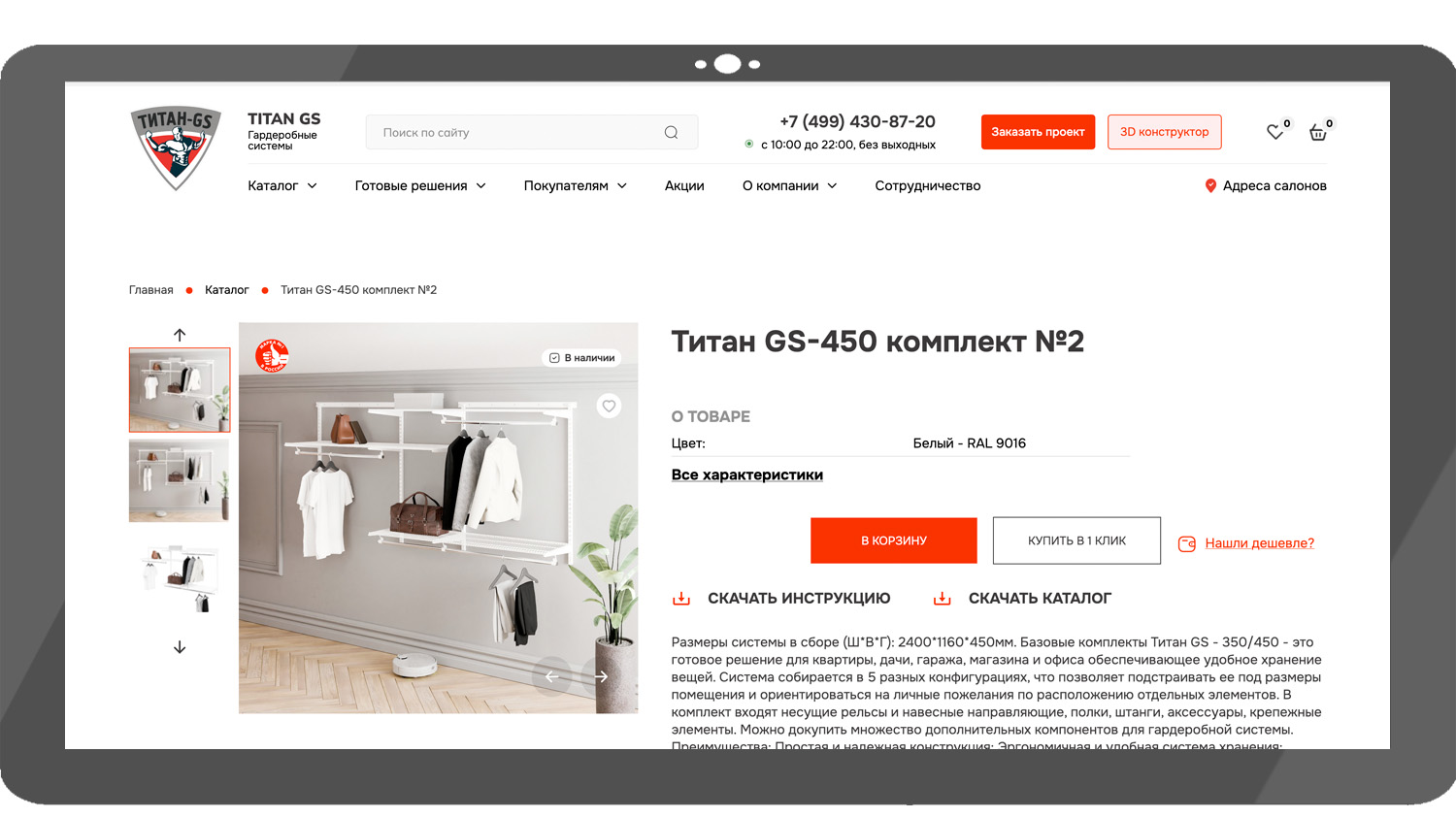
Task: Show next product image with right arrow
Action: tap(602, 676)
